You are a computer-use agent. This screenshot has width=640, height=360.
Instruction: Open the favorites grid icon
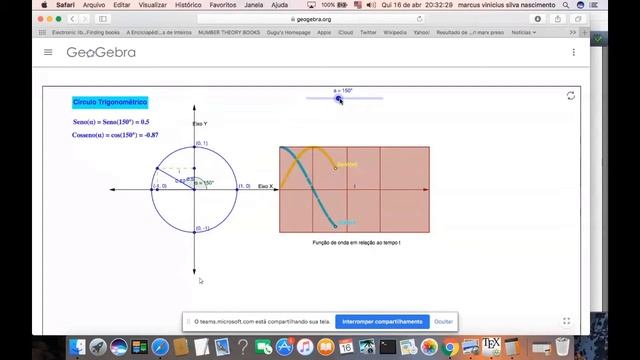(x=42, y=32)
